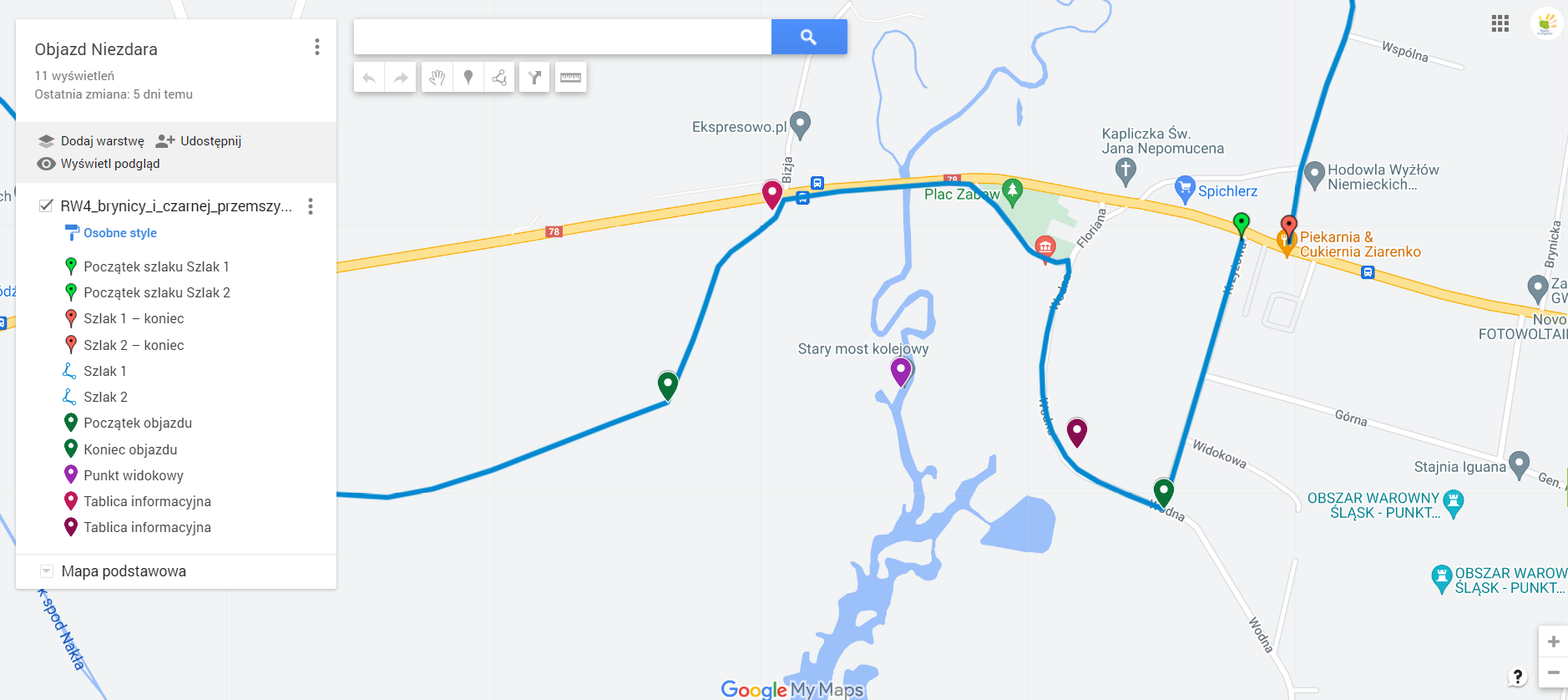This screenshot has height=700, width=1568.
Task: Uncheck the RW4_brynicy layer checkbox
Action: click(x=46, y=205)
